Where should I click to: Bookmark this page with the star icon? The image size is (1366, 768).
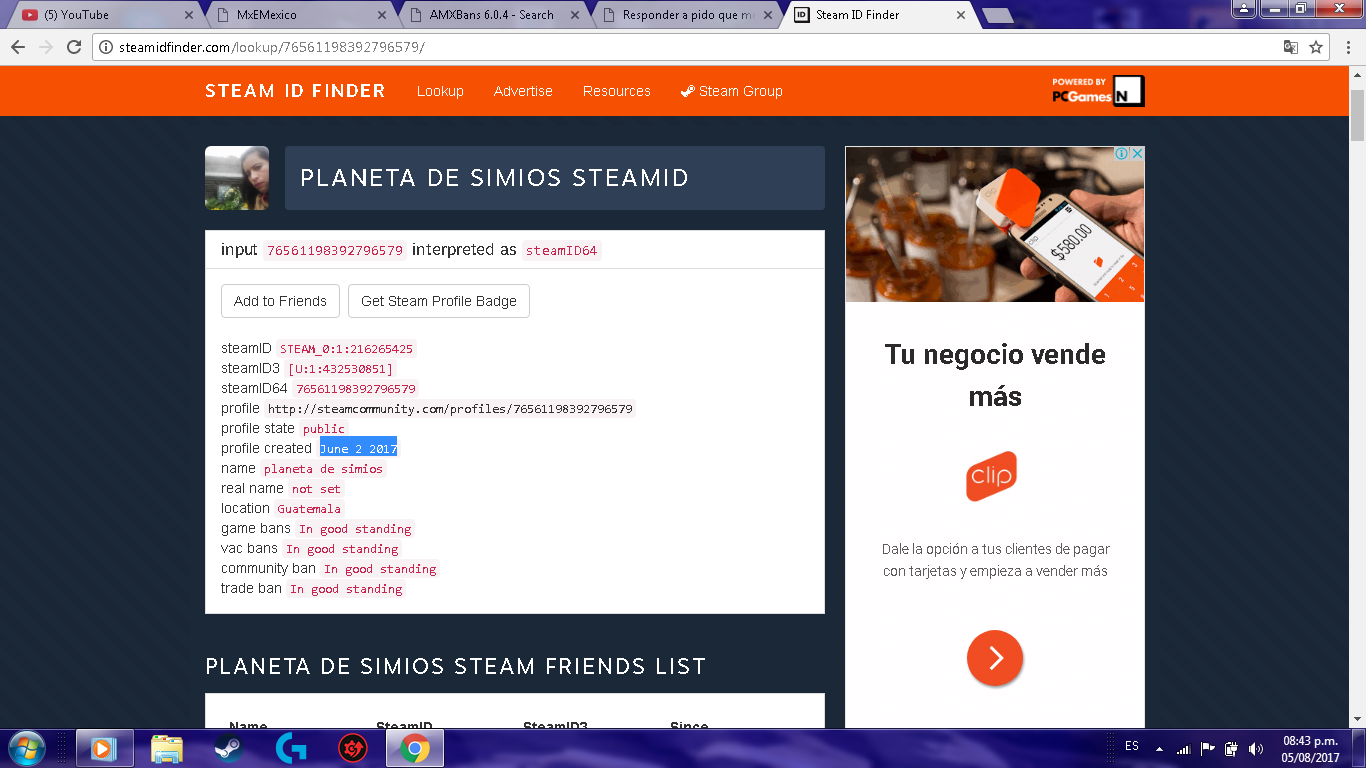1316,47
